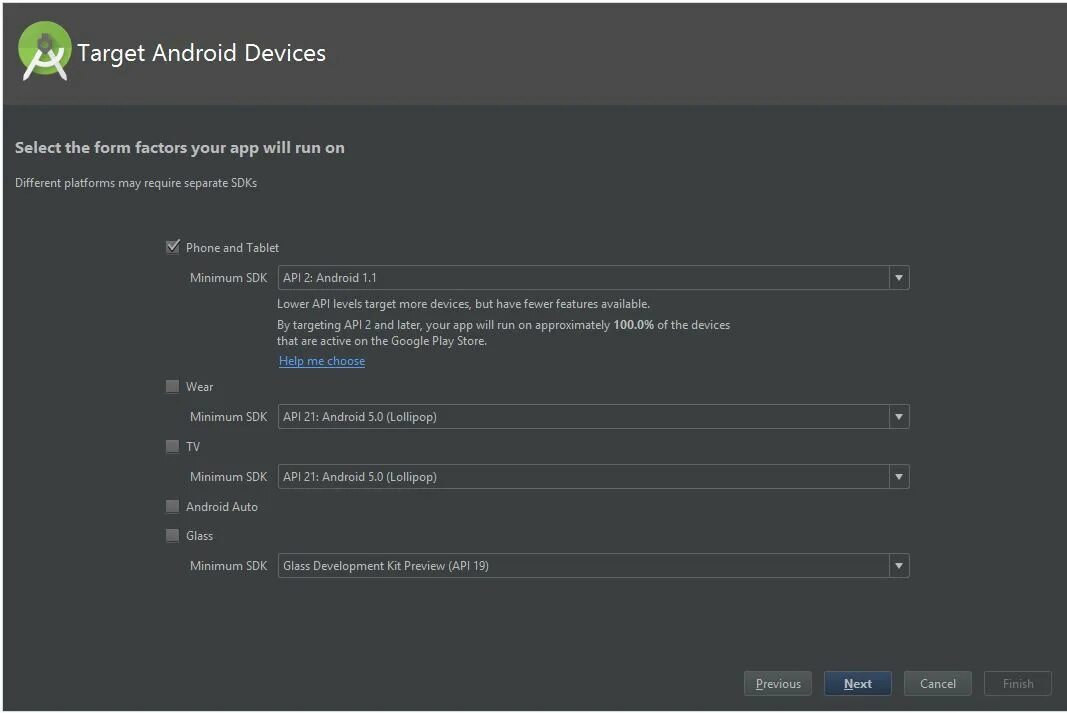The width and height of the screenshot is (1067, 713).
Task: Expand the Wear Minimum SDK dropdown arrow
Action: pos(899,416)
